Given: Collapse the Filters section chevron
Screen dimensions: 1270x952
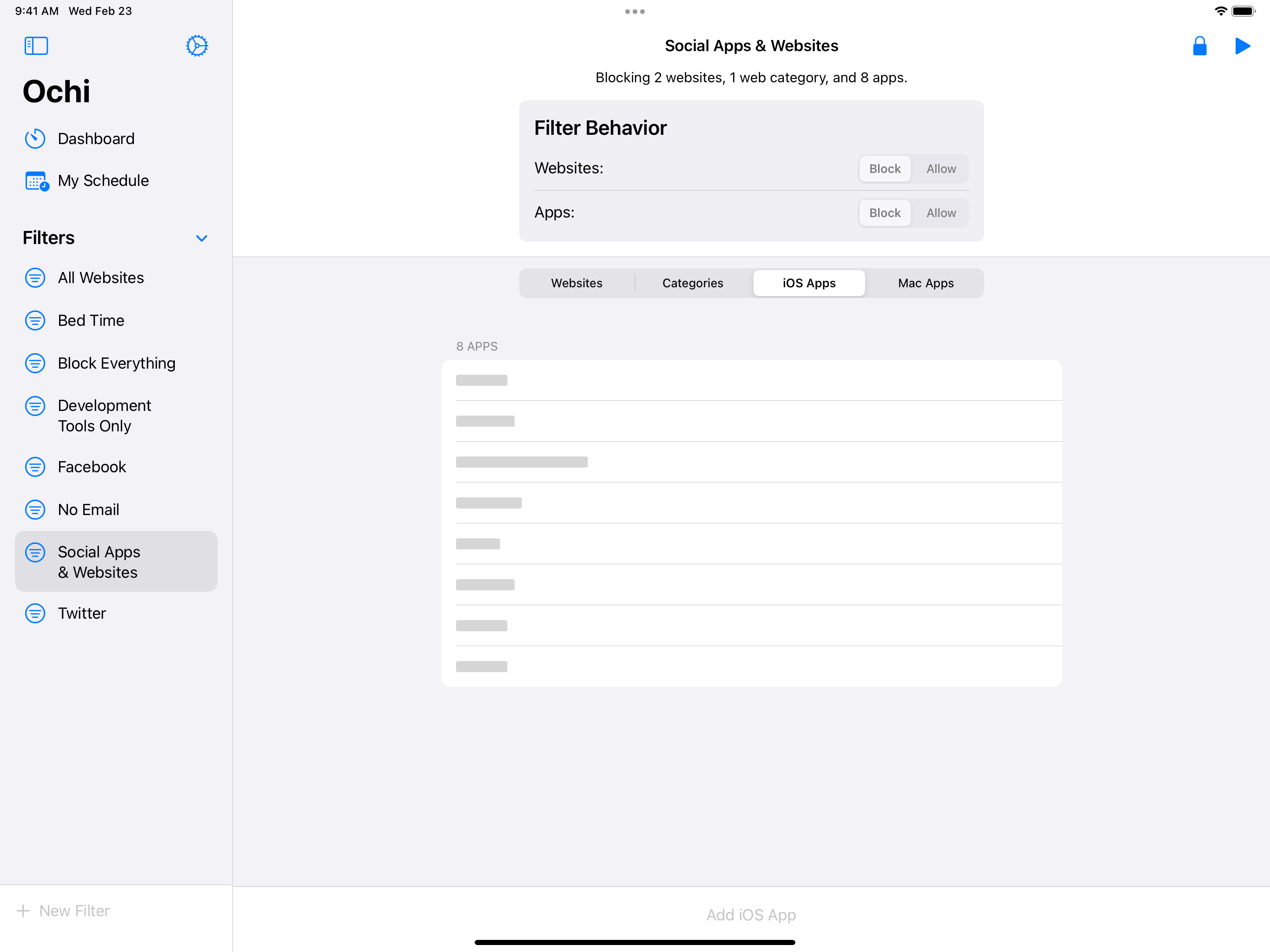Looking at the screenshot, I should [202, 238].
